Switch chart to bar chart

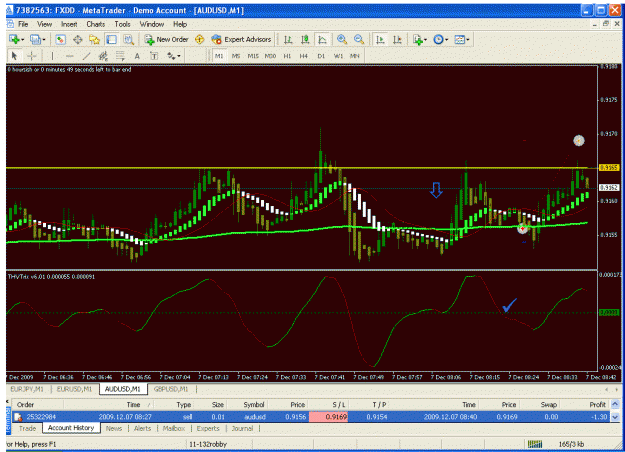pos(288,39)
